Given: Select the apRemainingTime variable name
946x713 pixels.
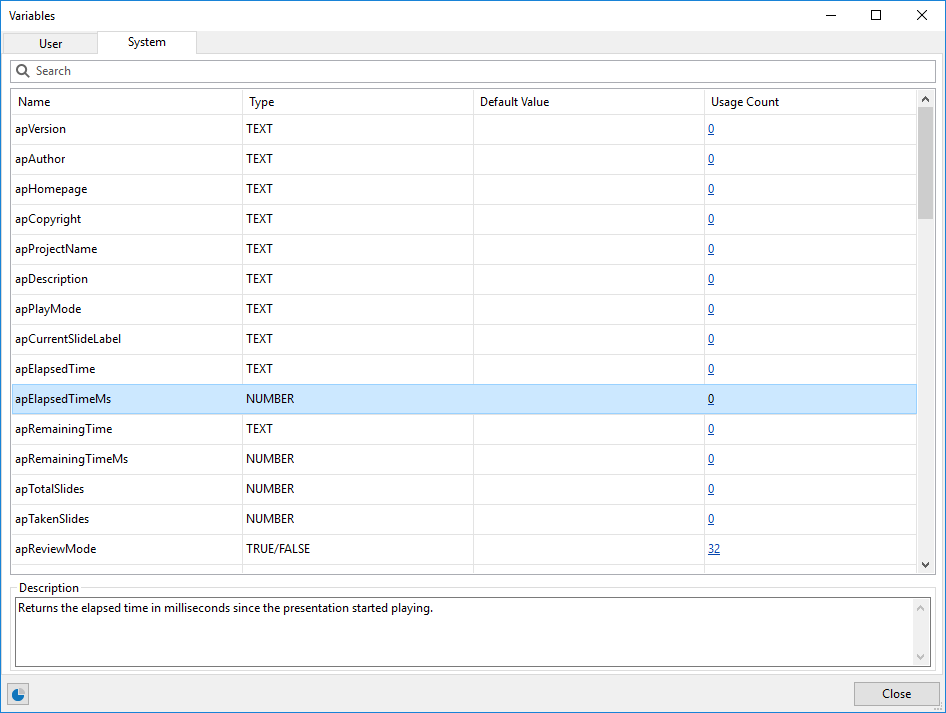Looking at the screenshot, I should click(x=63, y=429).
